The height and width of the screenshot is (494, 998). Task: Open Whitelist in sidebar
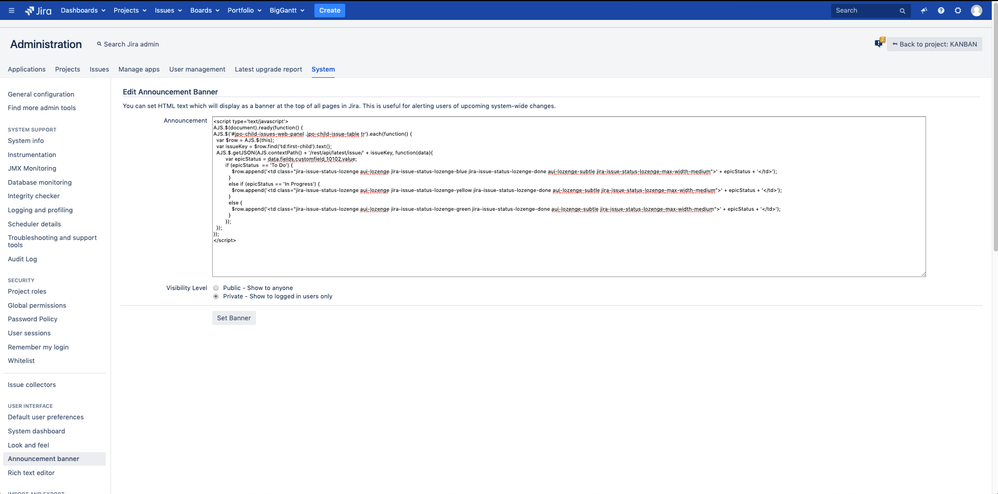pyautogui.click(x=21, y=361)
